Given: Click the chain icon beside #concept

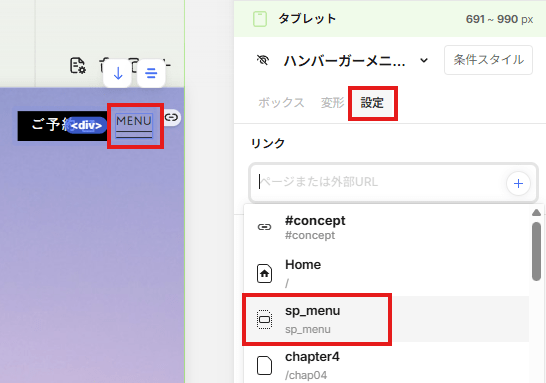Looking at the screenshot, I should pos(264,227).
